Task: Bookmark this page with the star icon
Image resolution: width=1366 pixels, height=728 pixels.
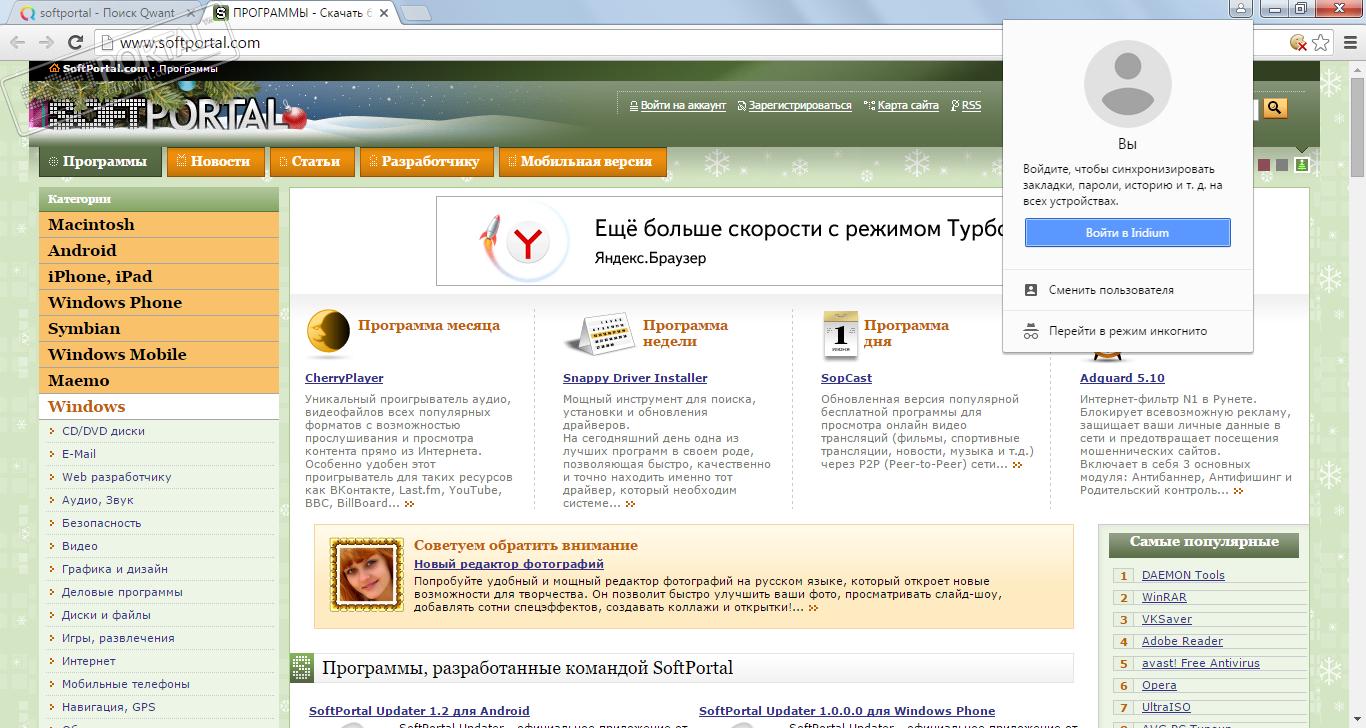Action: pos(1321,42)
